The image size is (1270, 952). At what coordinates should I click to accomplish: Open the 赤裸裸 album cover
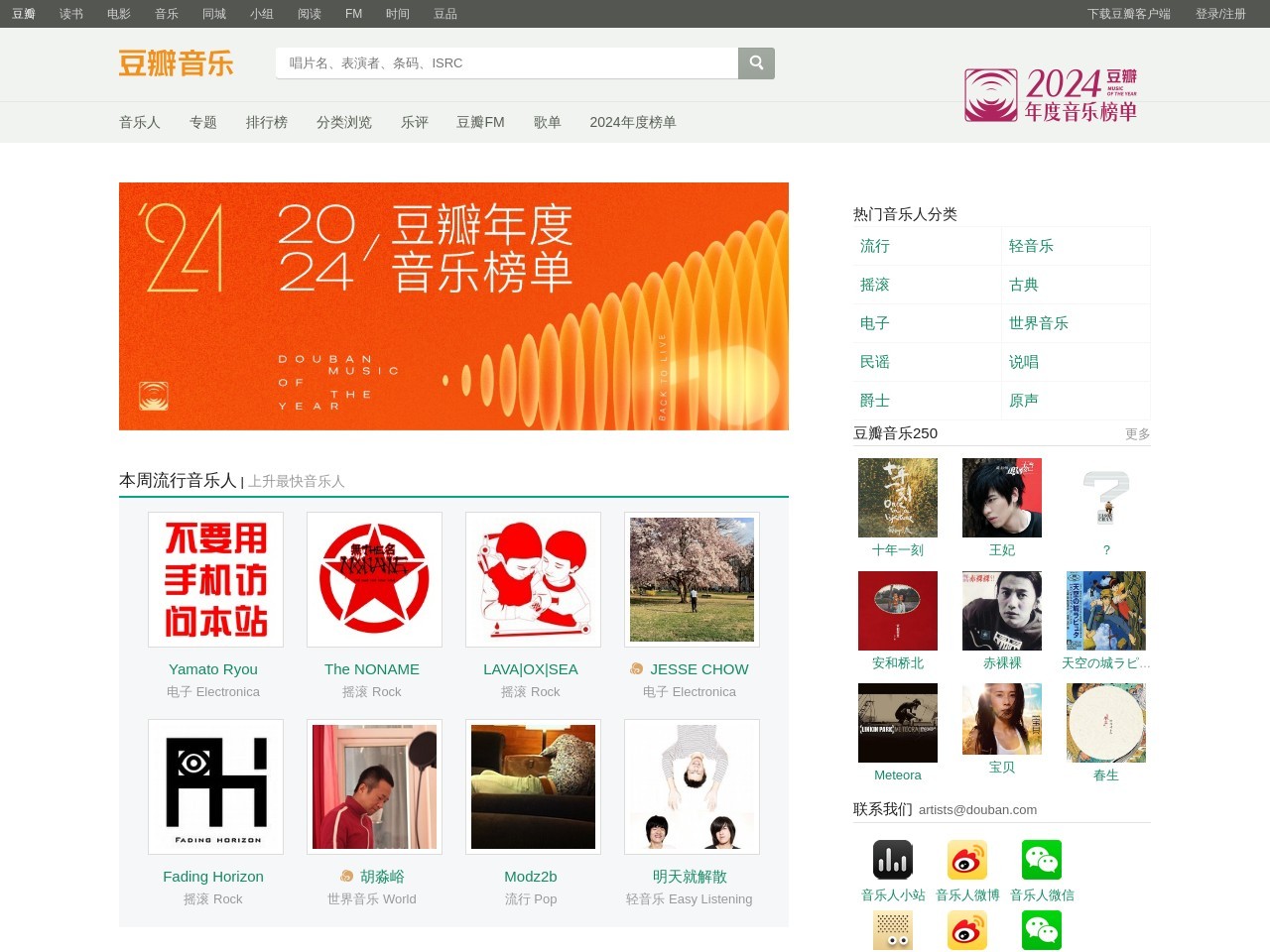pyautogui.click(x=1002, y=611)
